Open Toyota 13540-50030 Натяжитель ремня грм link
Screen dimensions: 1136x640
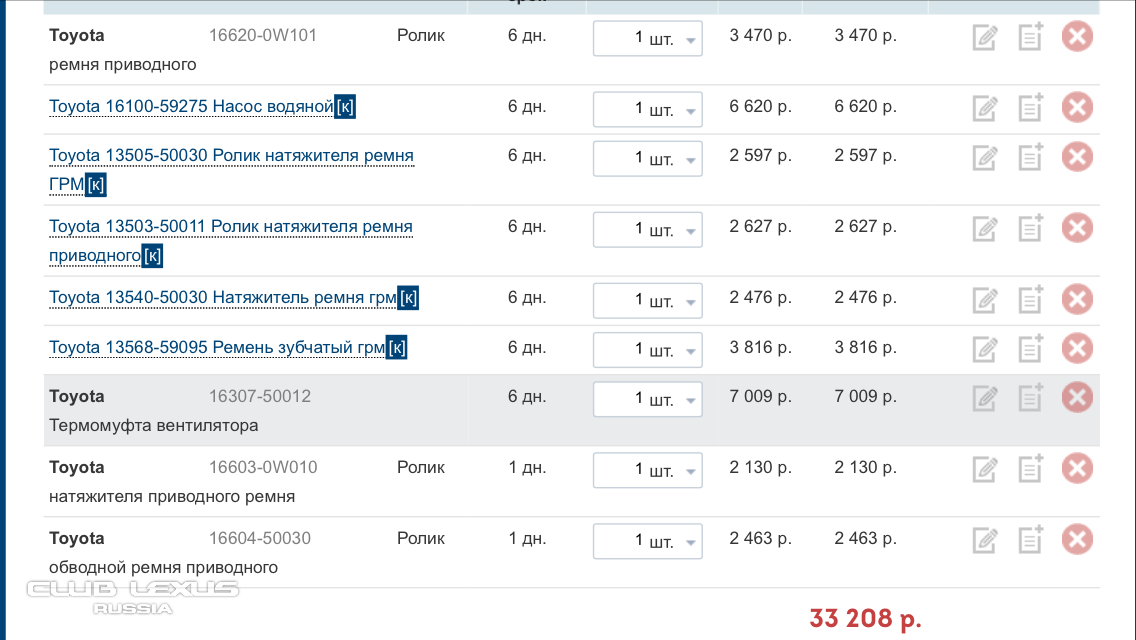coord(223,298)
